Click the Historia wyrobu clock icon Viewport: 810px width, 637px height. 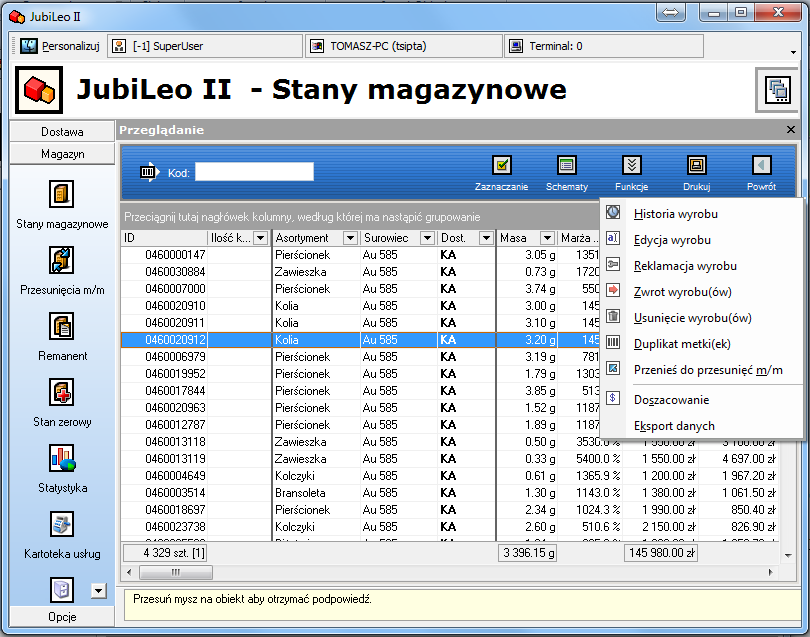pyautogui.click(x=613, y=212)
